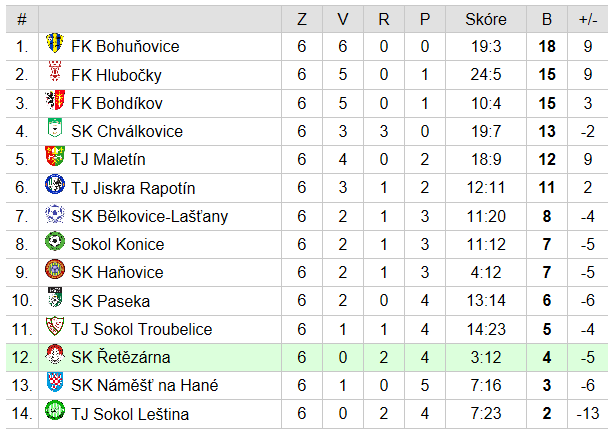
Task: Click the FK Bohuňovice club crest
Action: (55, 43)
